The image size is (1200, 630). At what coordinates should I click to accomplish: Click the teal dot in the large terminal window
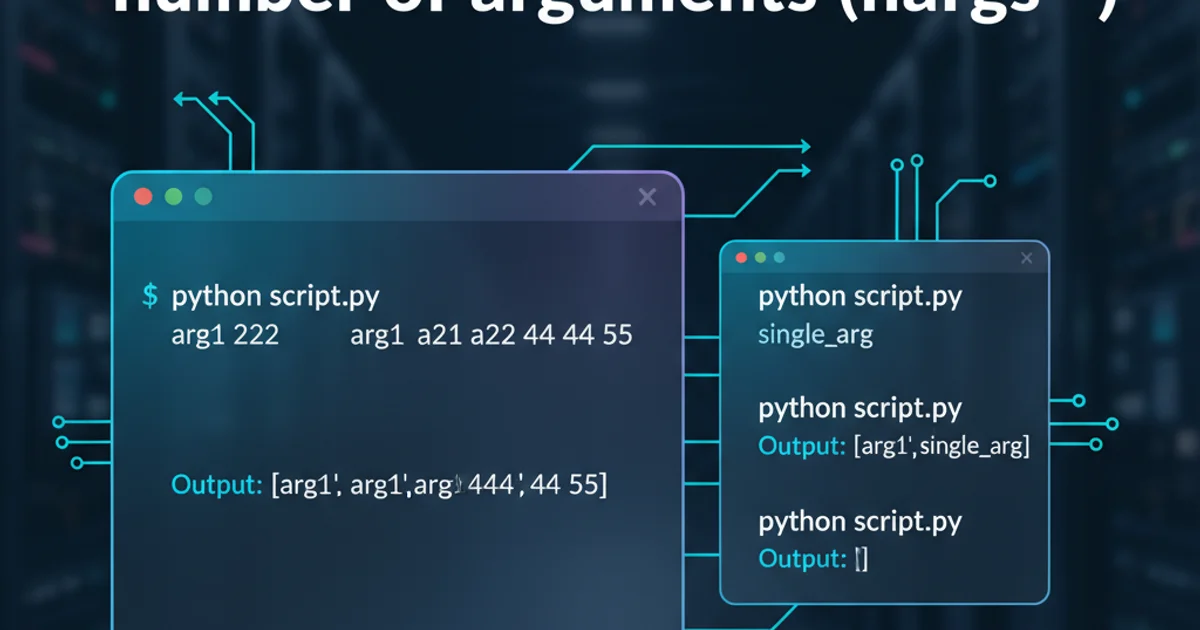(x=203, y=197)
